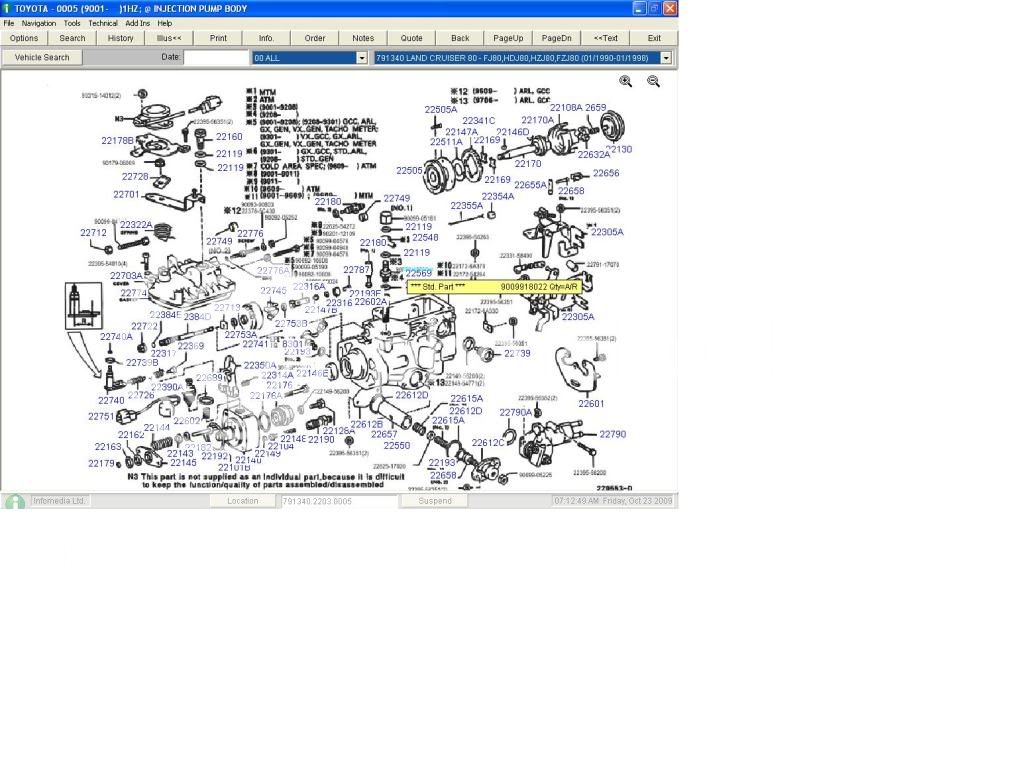This screenshot has height=774, width=1023.
Task: Zoom in on the parts diagram
Action: coord(626,82)
